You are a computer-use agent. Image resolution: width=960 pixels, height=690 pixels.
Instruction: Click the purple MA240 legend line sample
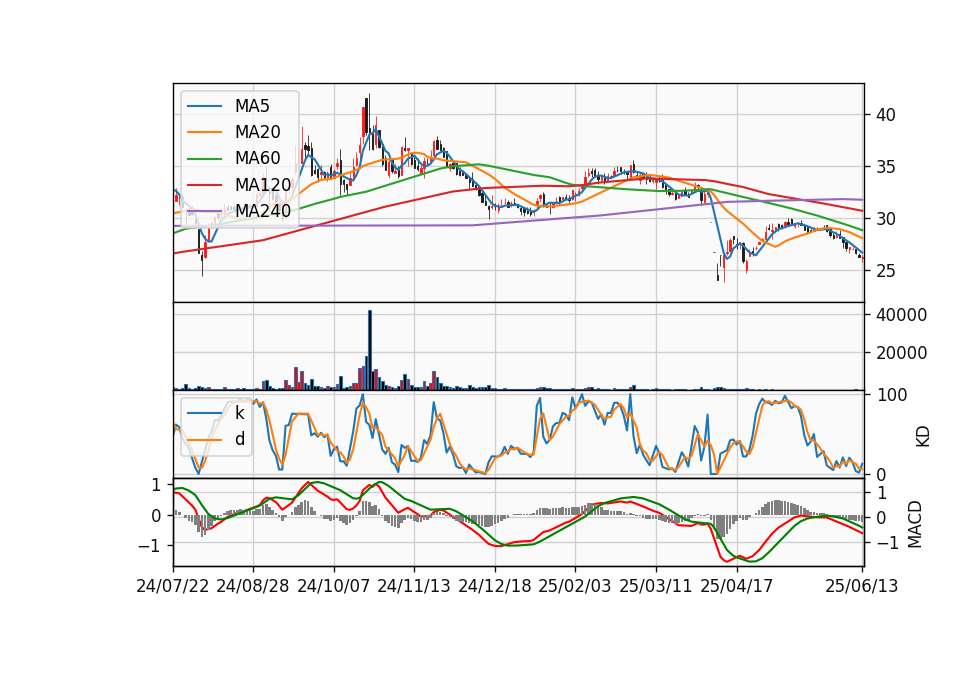[x=204, y=211]
